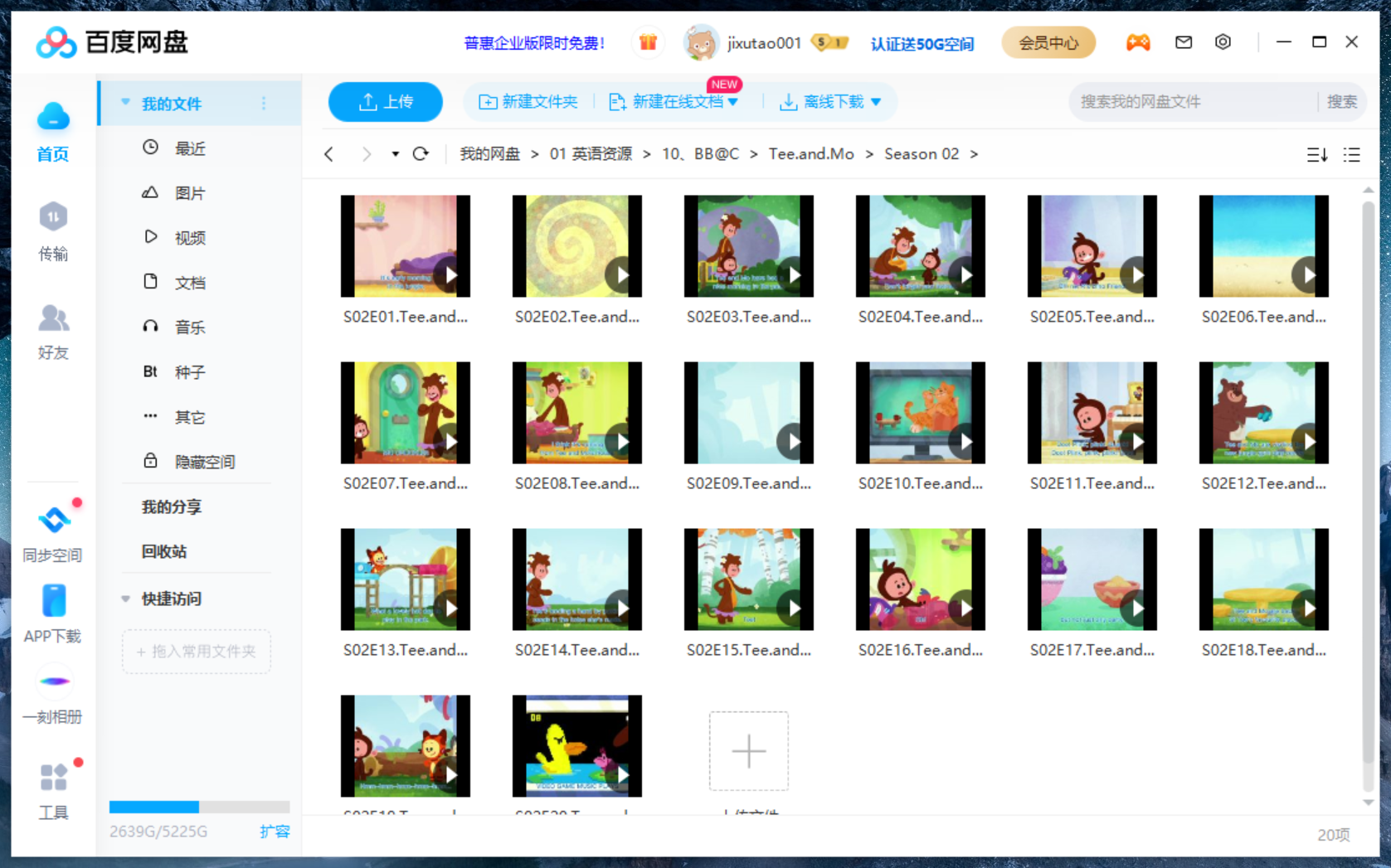
Task: Click the 认证送50G空间 link
Action: tap(922, 43)
